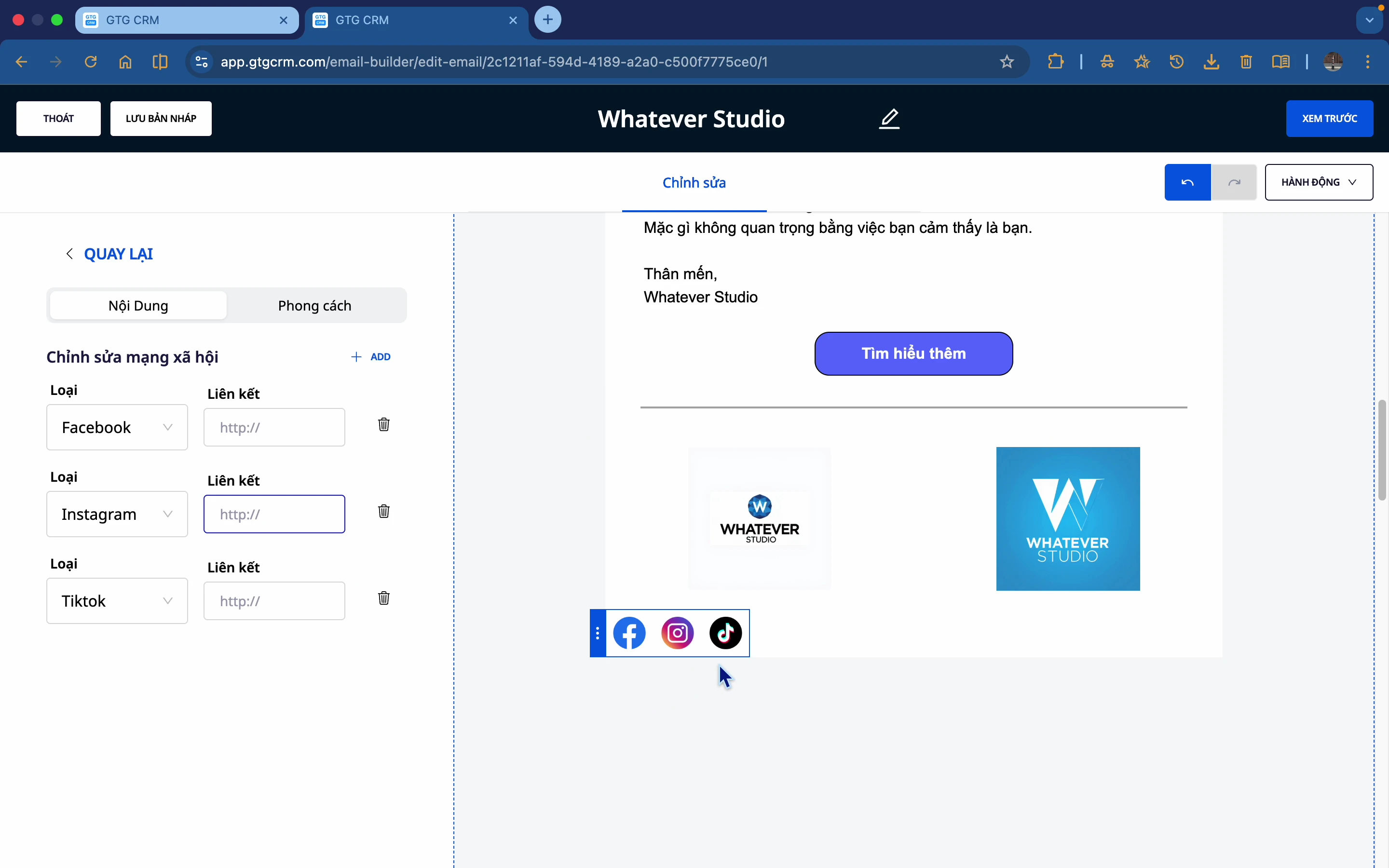Click ADD to add a social network
Image resolution: width=1389 pixels, height=868 pixels.
[x=371, y=357]
